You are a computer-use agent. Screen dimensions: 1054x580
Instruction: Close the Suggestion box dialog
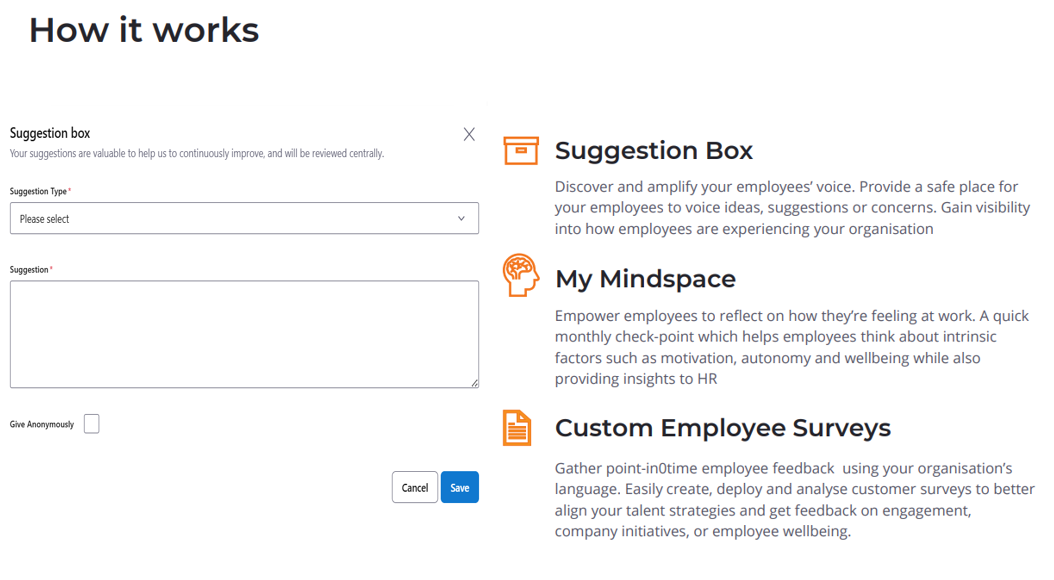[x=469, y=134]
